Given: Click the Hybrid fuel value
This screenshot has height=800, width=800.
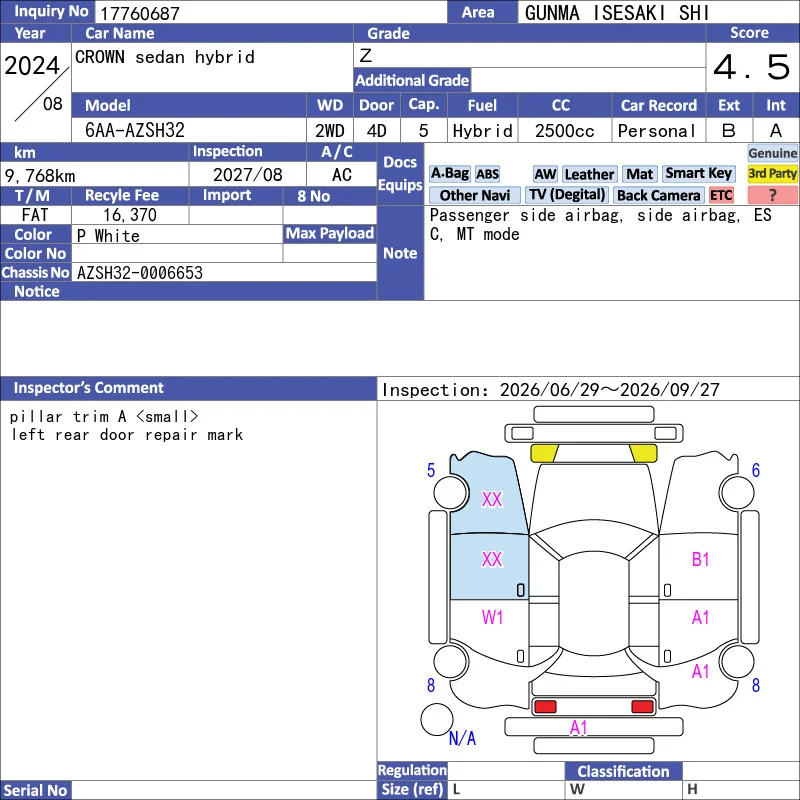Looking at the screenshot, I should [482, 131].
